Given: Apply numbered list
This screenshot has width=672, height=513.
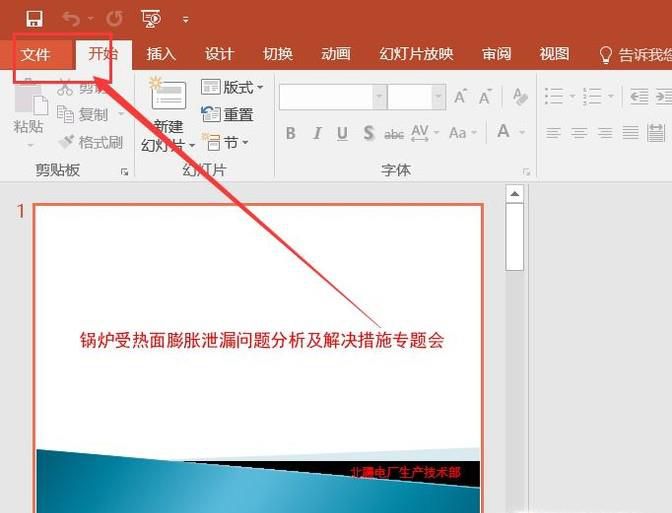Looking at the screenshot, I should coord(592,96).
